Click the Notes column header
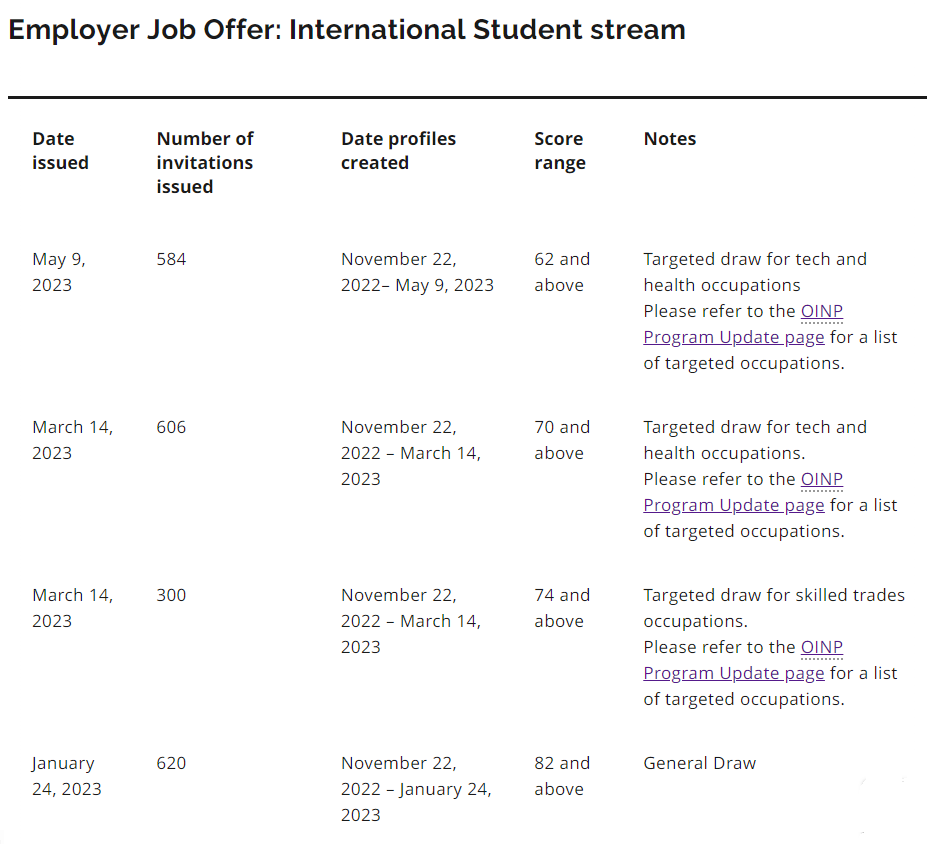Viewport: 934px width, 844px height. [x=669, y=138]
